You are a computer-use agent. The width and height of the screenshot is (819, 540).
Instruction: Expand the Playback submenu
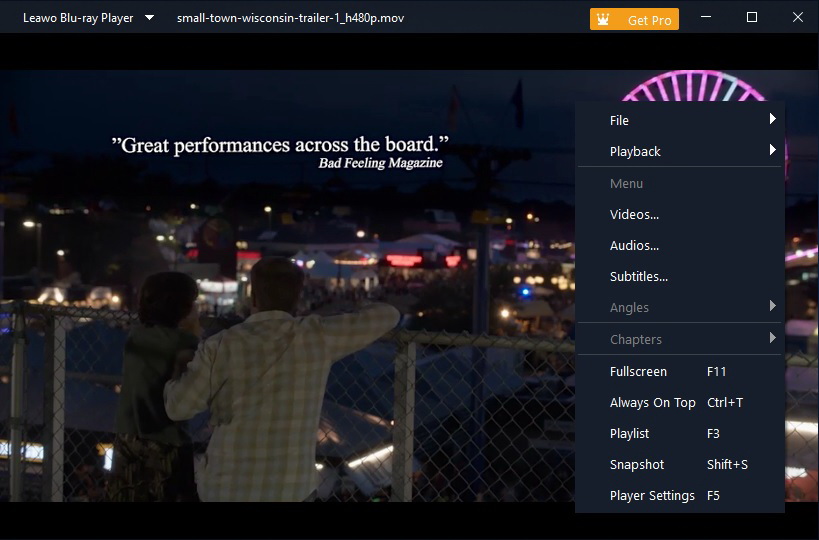tap(680, 151)
